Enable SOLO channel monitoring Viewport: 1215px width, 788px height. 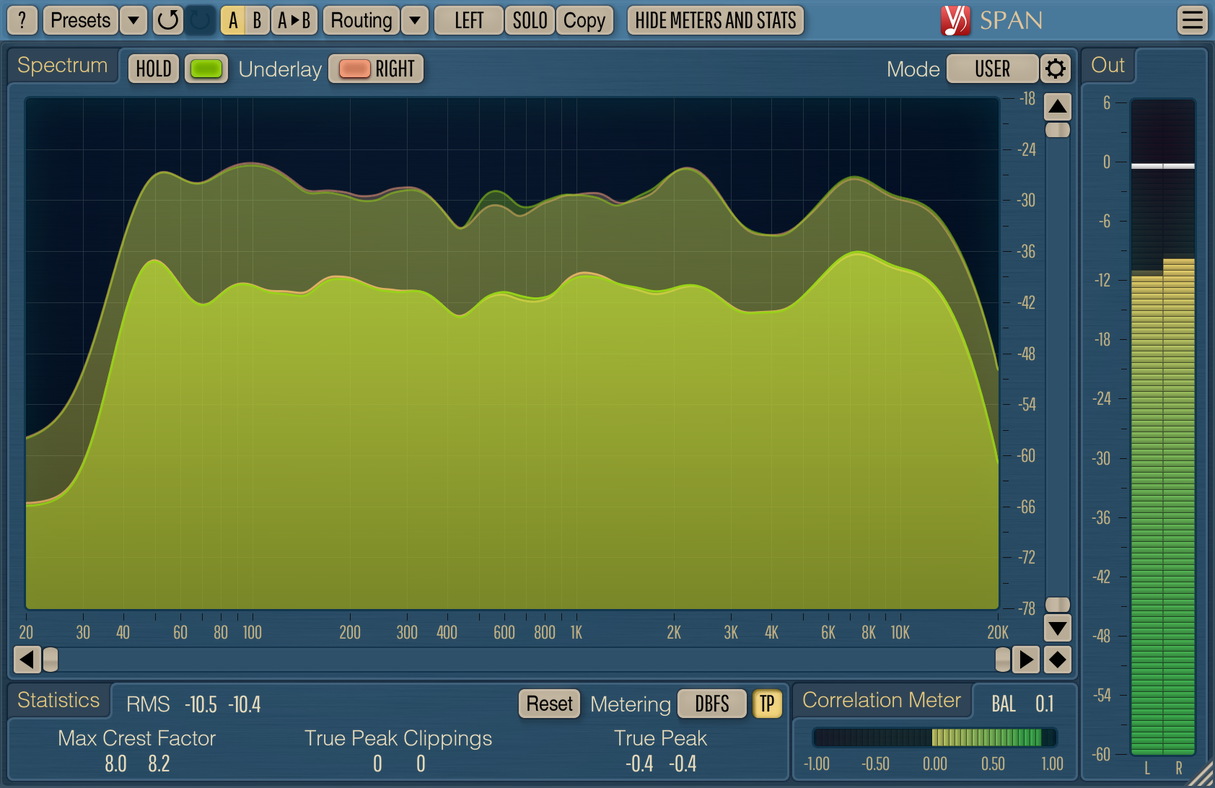530,20
